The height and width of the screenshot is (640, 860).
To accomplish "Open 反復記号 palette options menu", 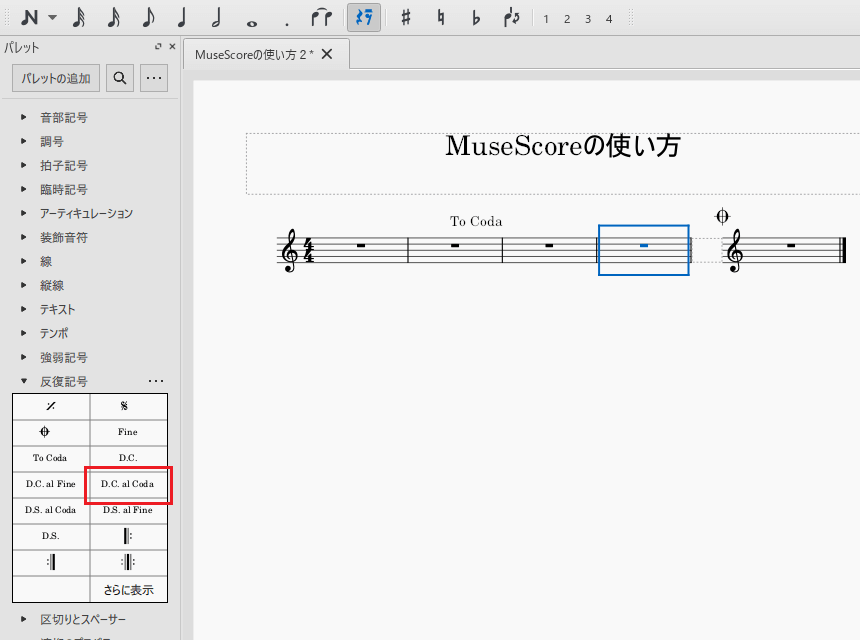I will point(156,381).
